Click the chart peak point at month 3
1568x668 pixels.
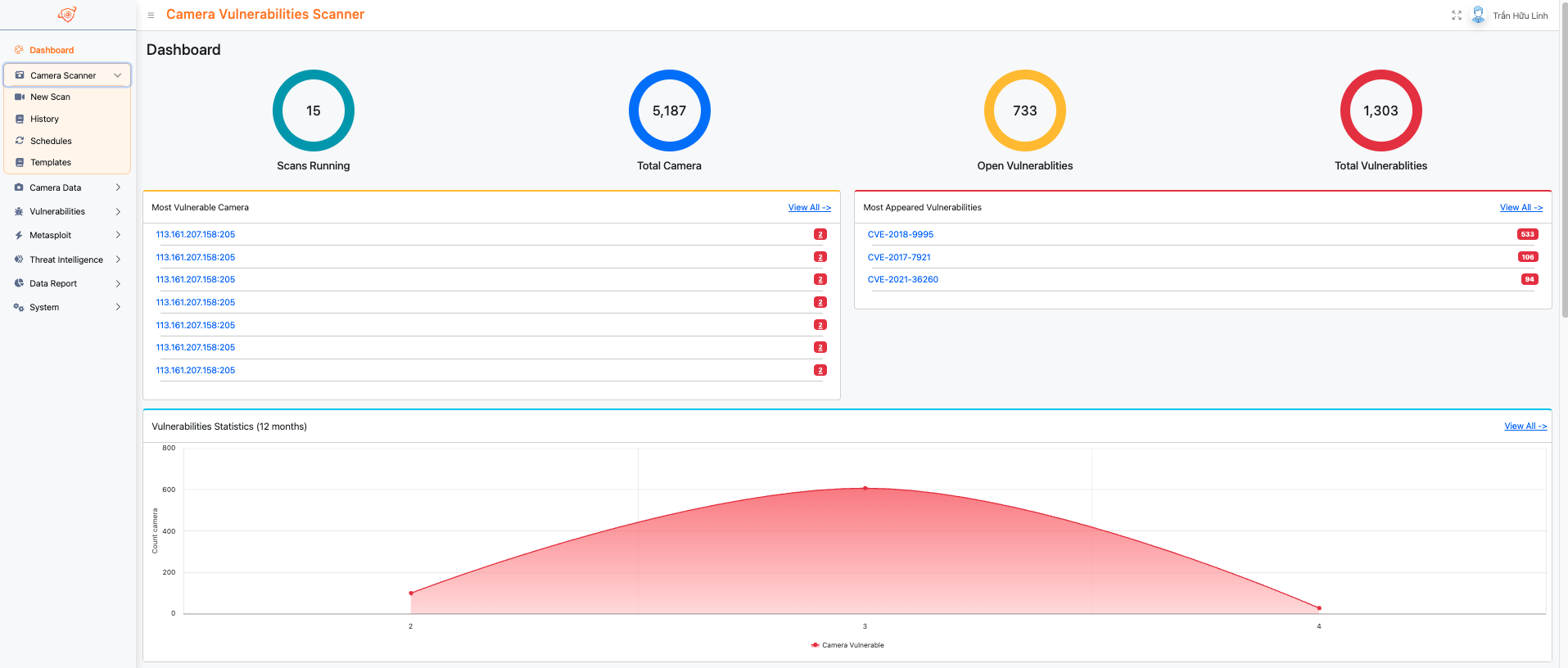pyautogui.click(x=865, y=489)
